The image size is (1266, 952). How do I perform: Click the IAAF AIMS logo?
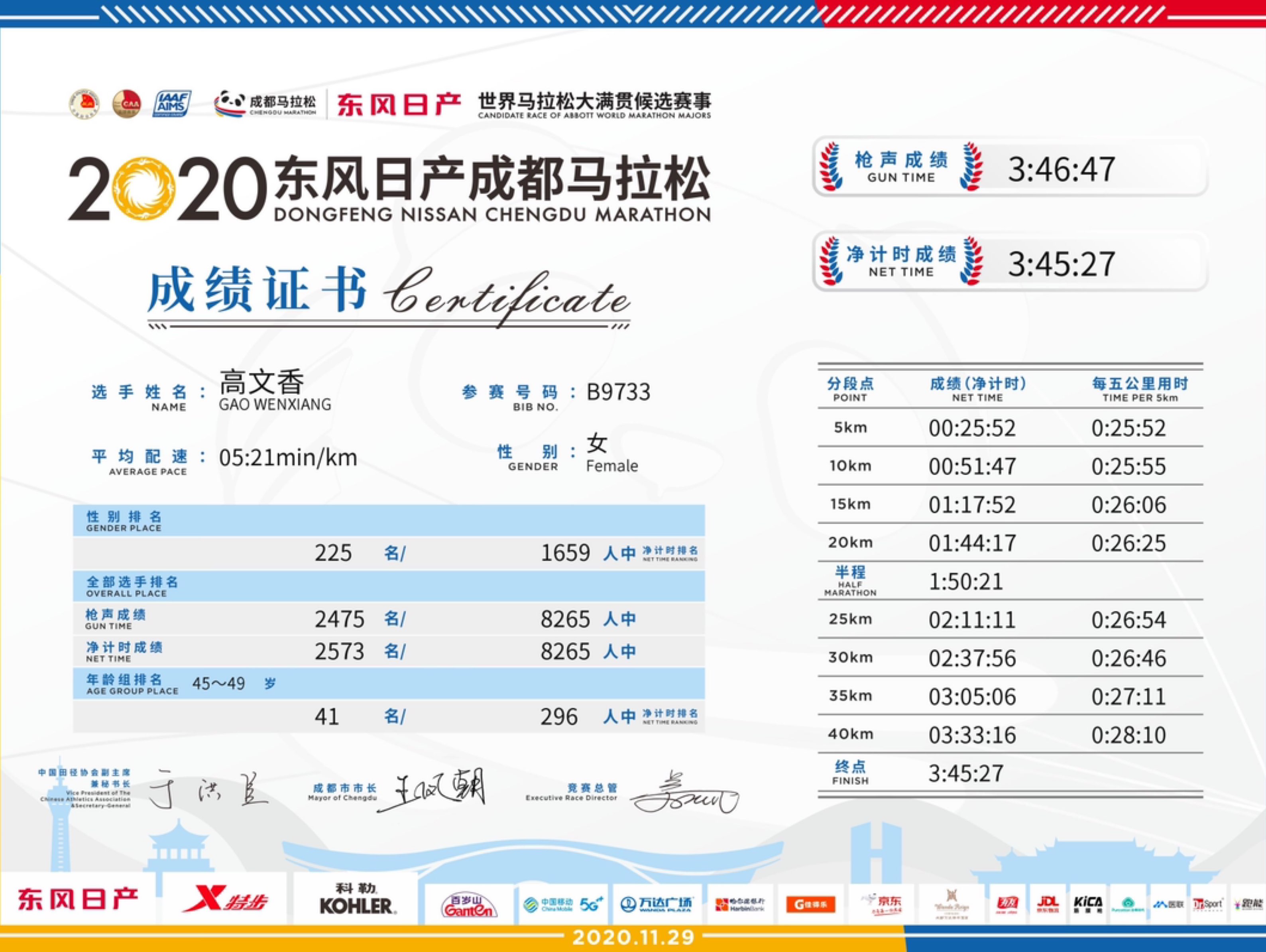171,104
